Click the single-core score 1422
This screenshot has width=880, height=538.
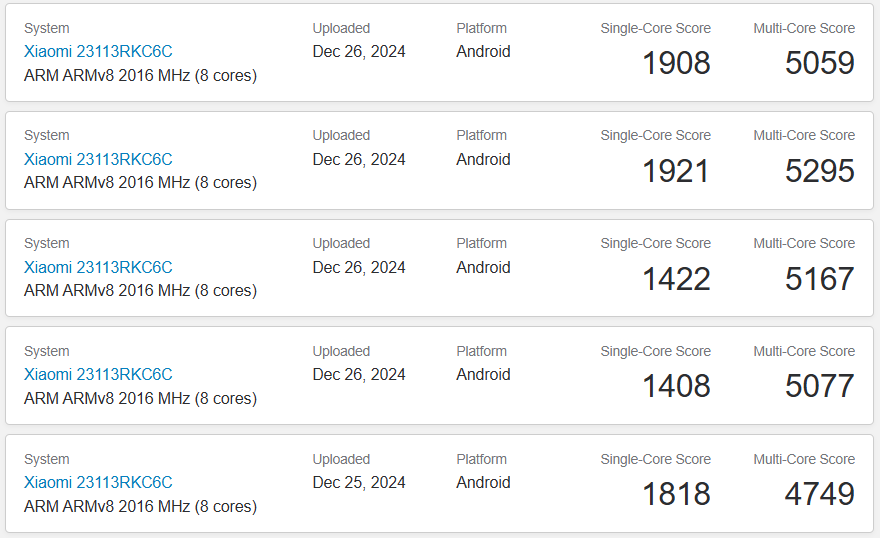(x=676, y=279)
